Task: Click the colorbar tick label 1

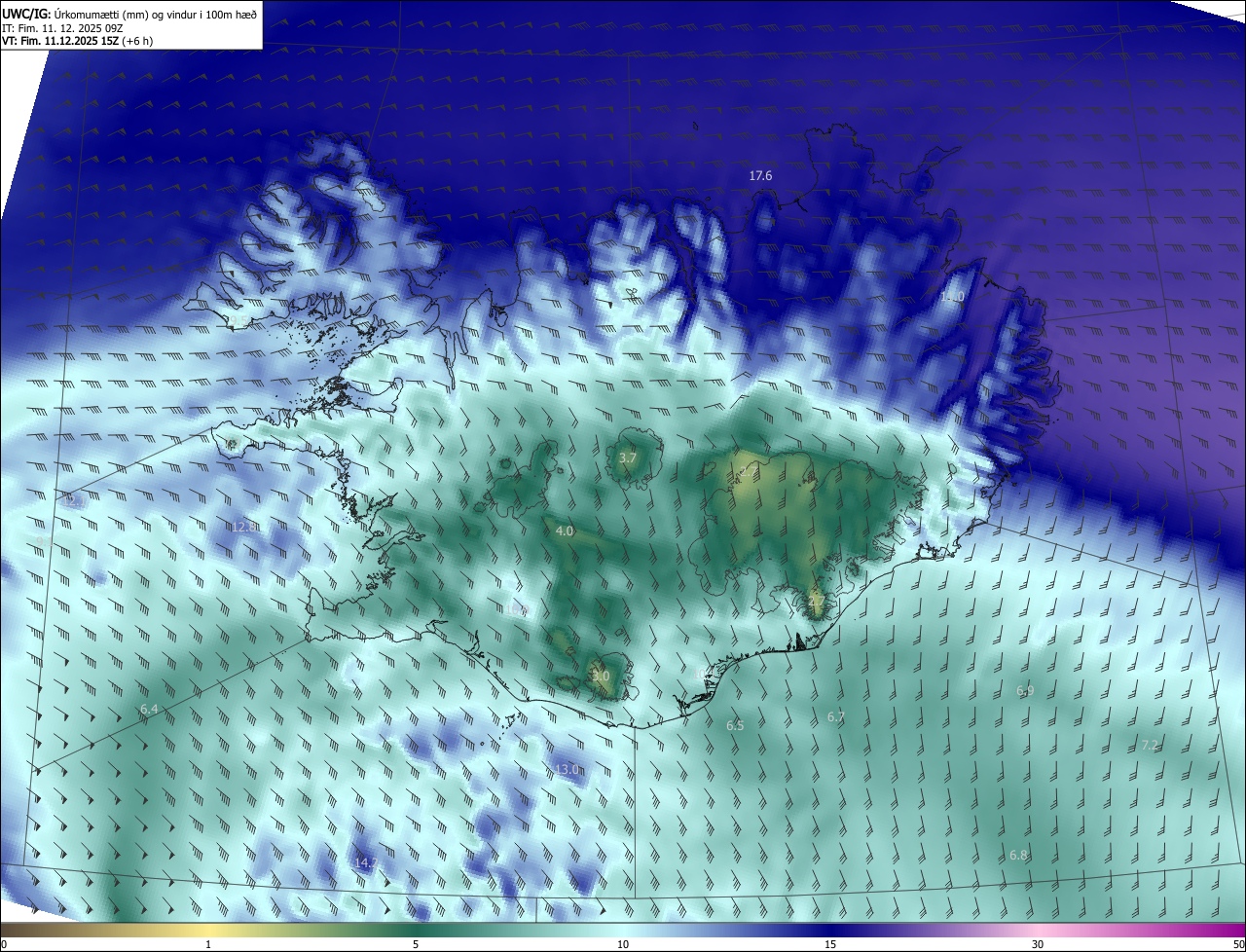Action: [x=208, y=945]
